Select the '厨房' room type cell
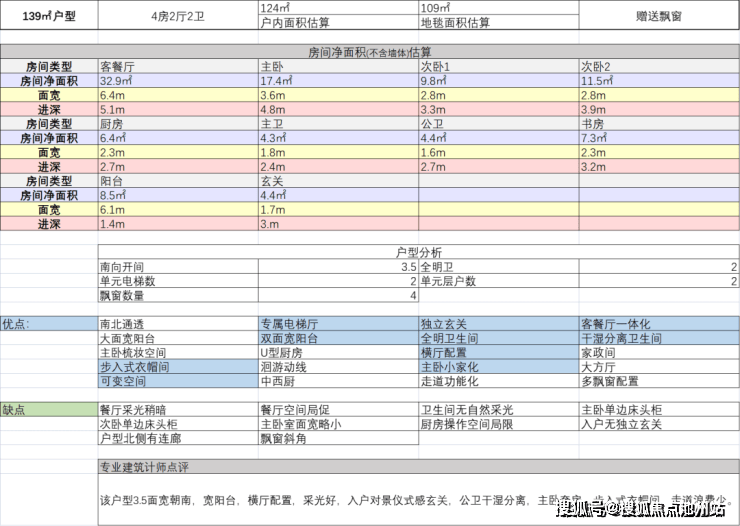Image resolution: width=740 pixels, height=526 pixels. click(x=178, y=123)
